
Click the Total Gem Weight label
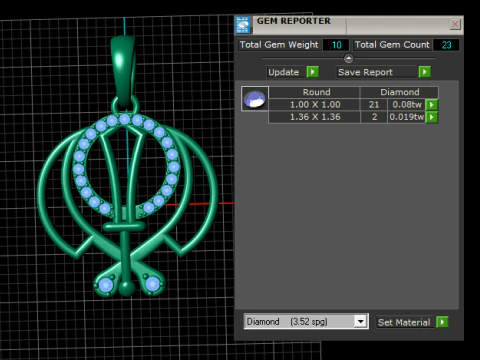coord(279,45)
